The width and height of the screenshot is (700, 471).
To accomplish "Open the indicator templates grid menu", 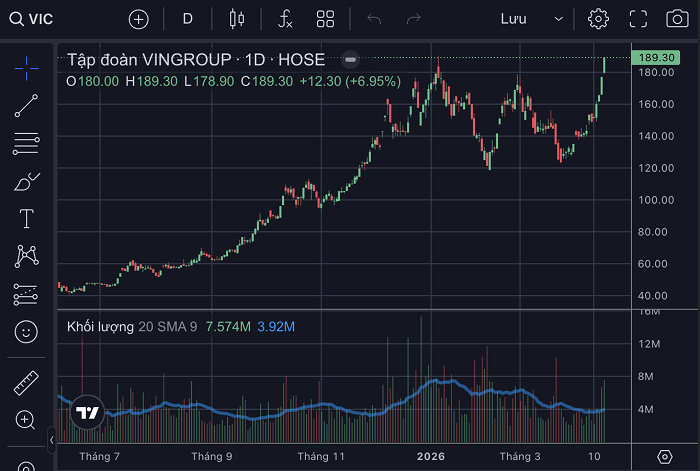I will pos(325,18).
